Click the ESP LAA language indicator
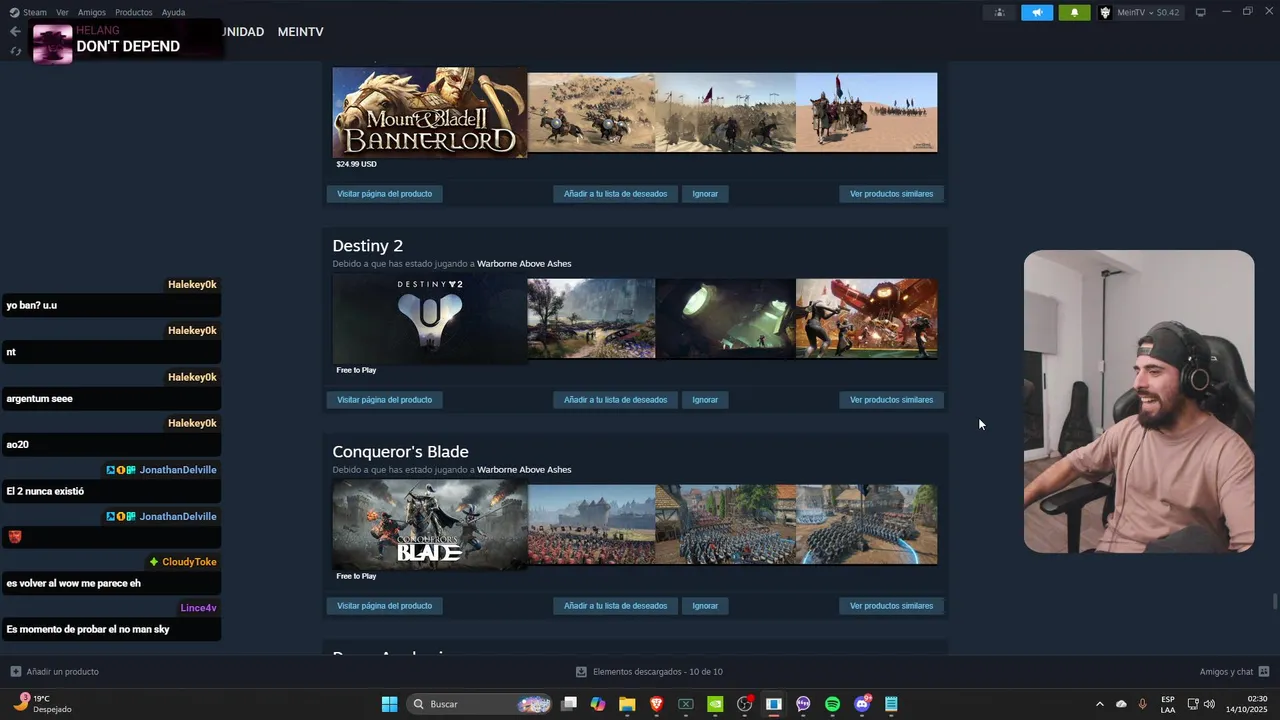 (1168, 704)
